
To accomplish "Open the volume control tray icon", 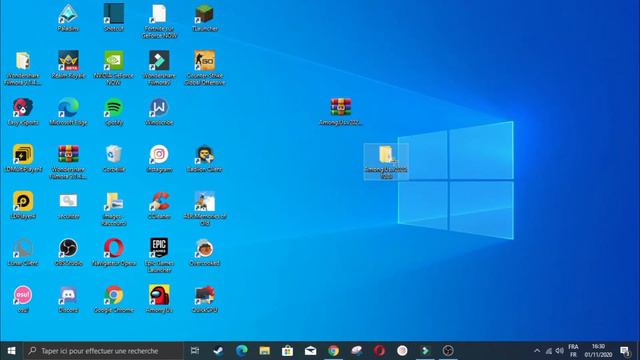I will pos(560,351).
